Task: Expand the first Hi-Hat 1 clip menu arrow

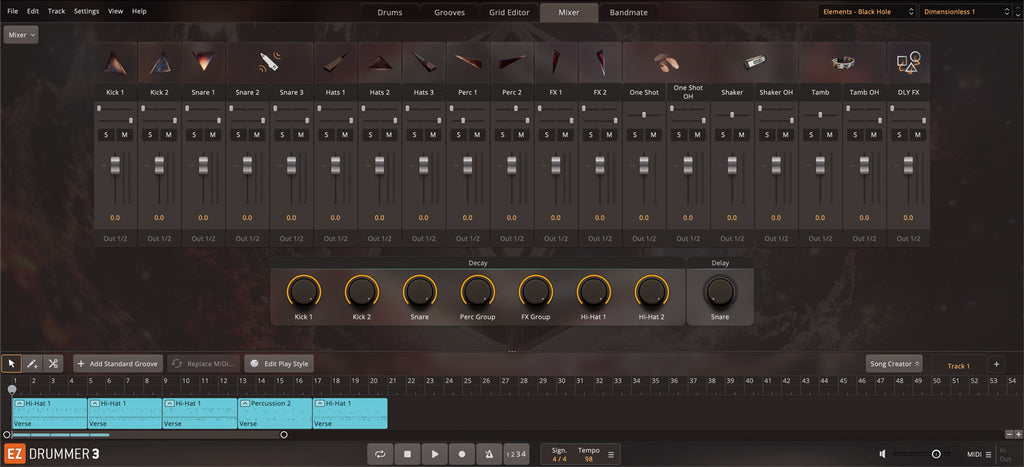Action: (x=20, y=404)
